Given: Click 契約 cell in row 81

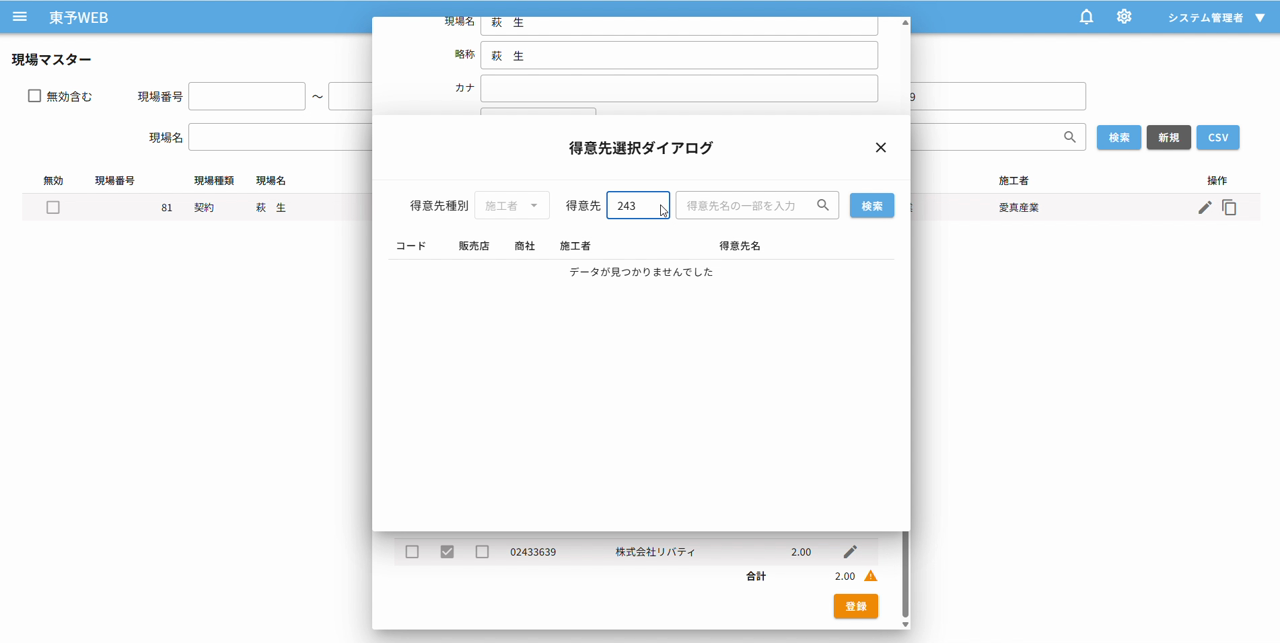Looking at the screenshot, I should coord(204,208).
